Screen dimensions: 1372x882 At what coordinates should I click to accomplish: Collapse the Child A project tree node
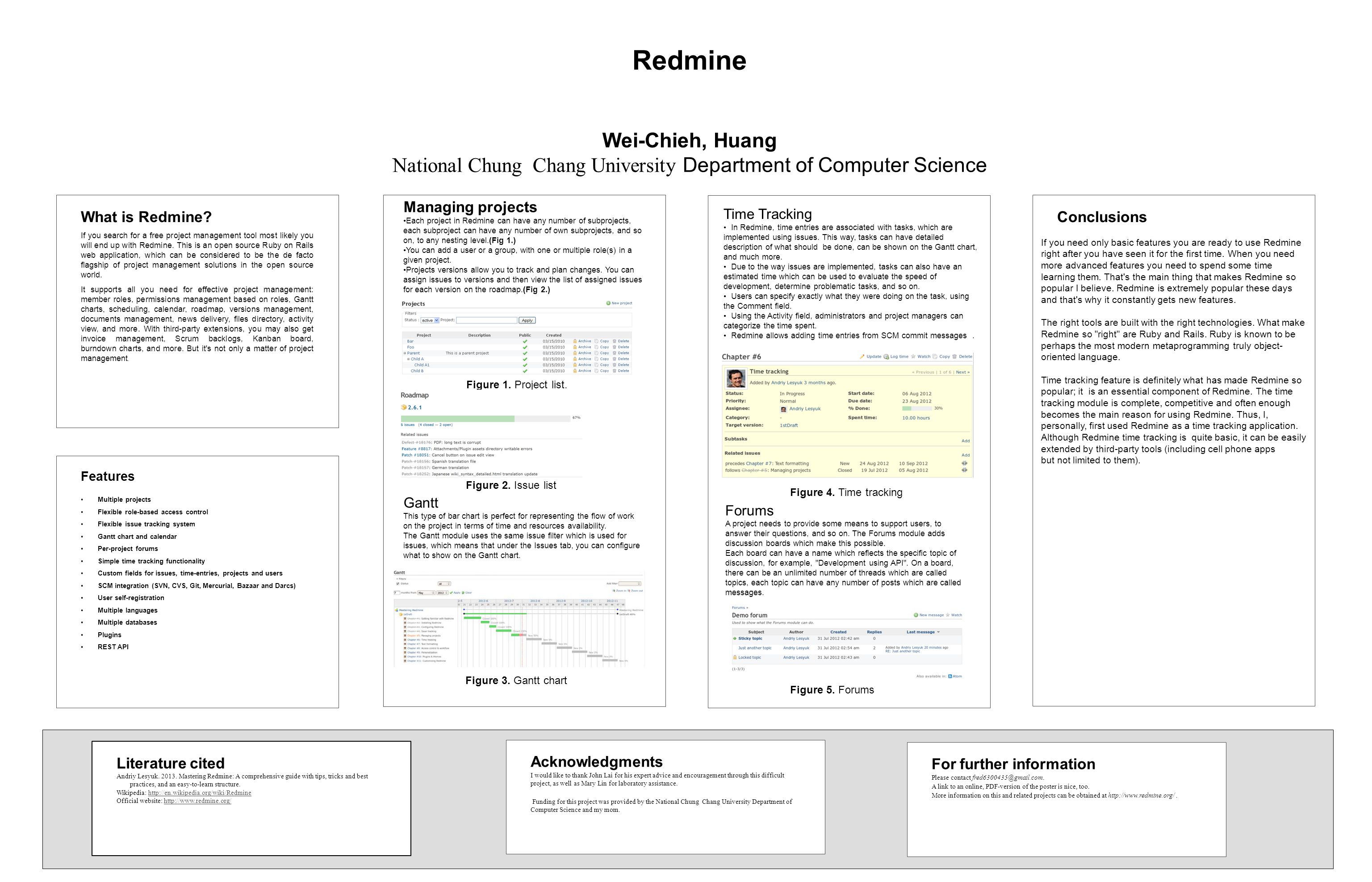(409, 359)
